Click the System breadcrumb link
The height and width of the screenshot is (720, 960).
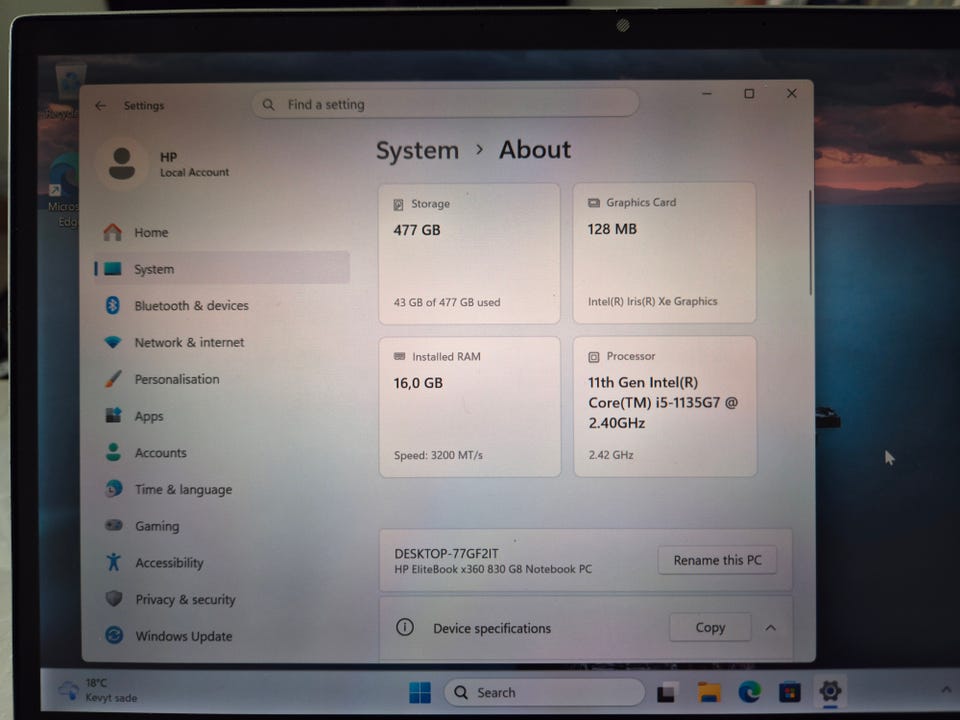(x=417, y=151)
